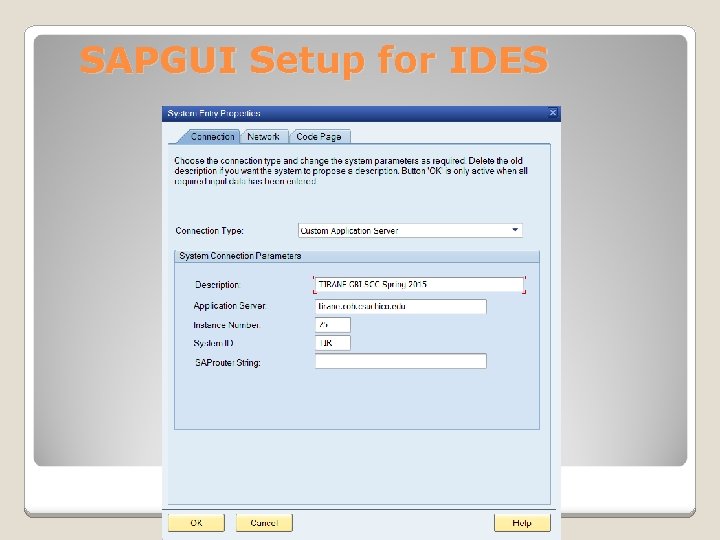This screenshot has height=540, width=720.
Task: Click the System ID label
Action: (214, 343)
